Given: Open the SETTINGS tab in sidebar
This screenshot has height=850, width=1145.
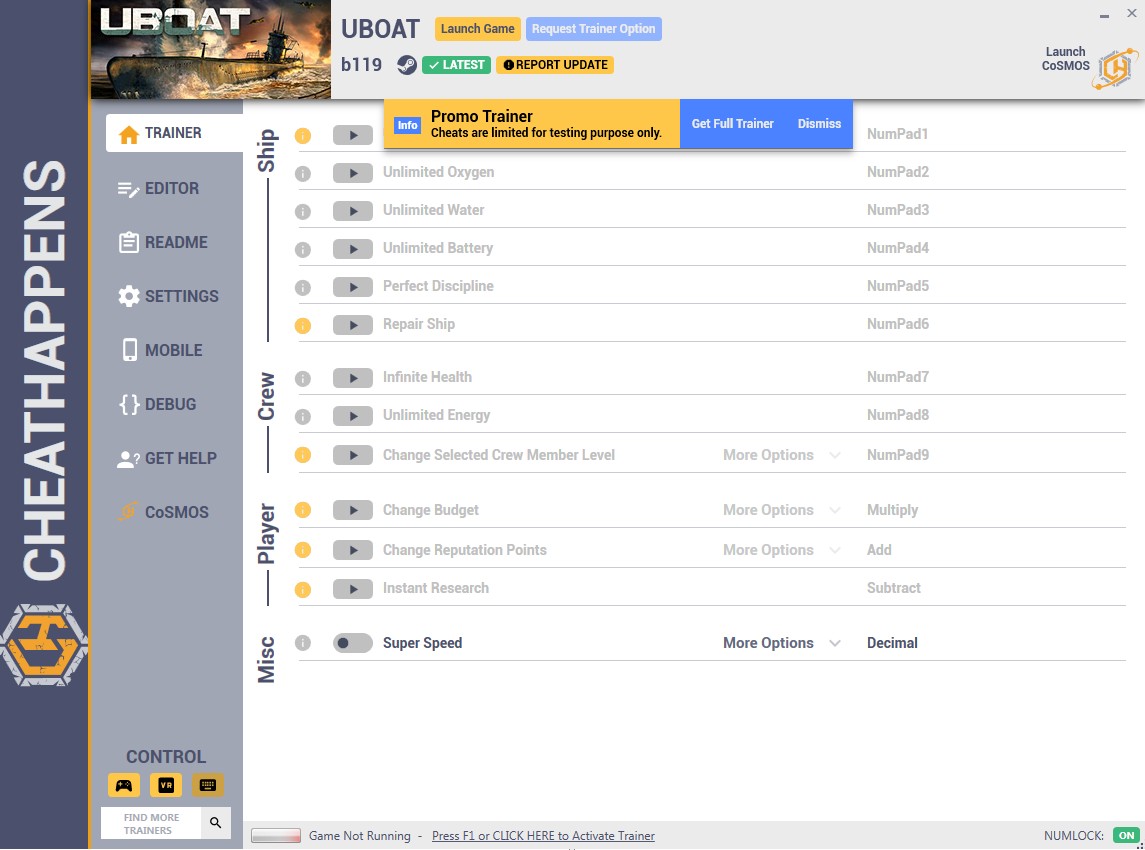Looking at the screenshot, I should (x=180, y=296).
